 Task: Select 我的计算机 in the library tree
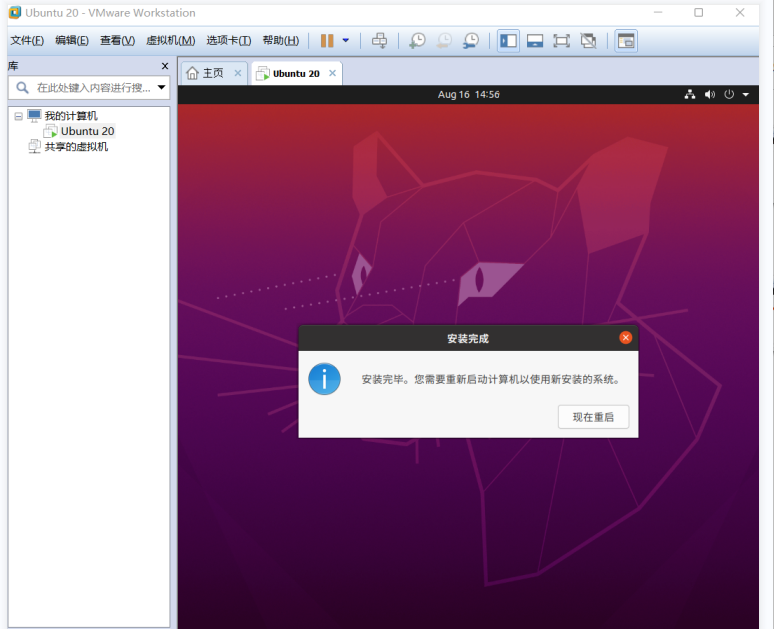pyautogui.click(x=71, y=116)
